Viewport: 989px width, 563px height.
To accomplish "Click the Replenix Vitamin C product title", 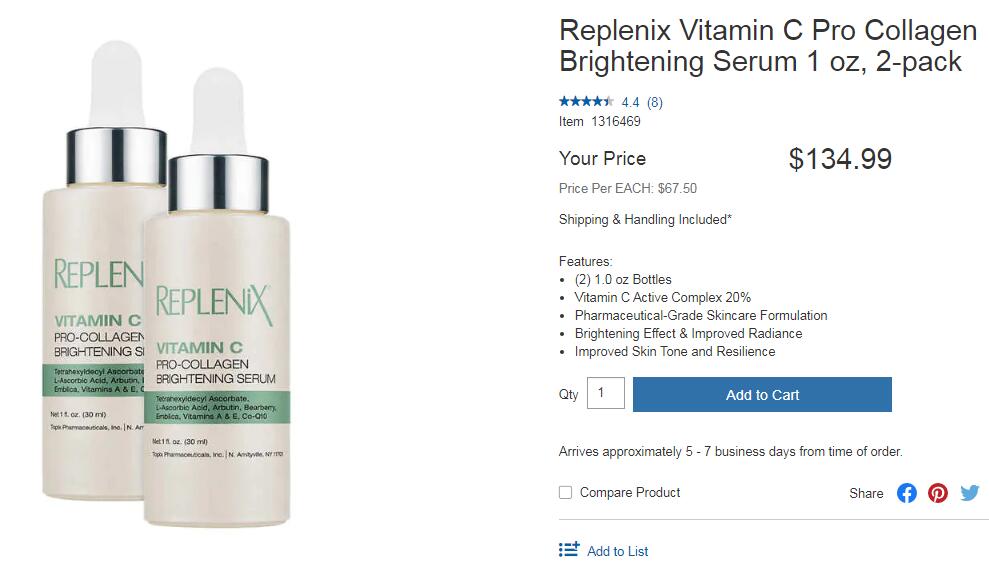I will click(767, 45).
